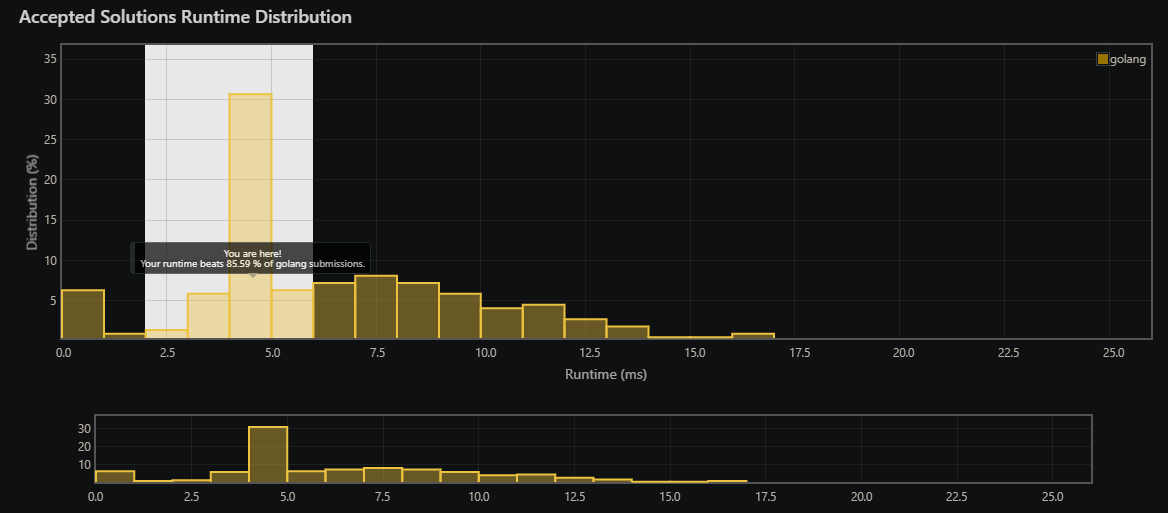
Task: Click the 5–6 ms bar in overview chart
Action: click(306, 477)
